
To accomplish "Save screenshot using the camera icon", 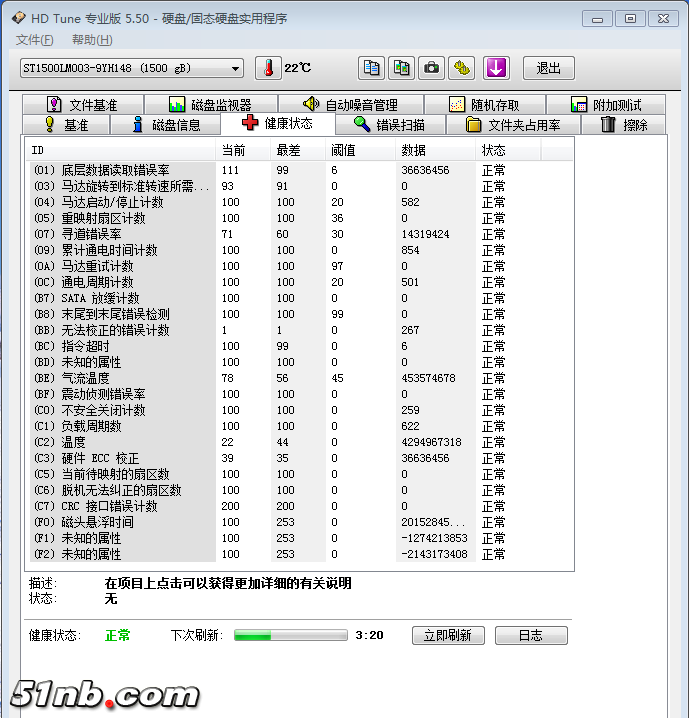I will [x=431, y=68].
